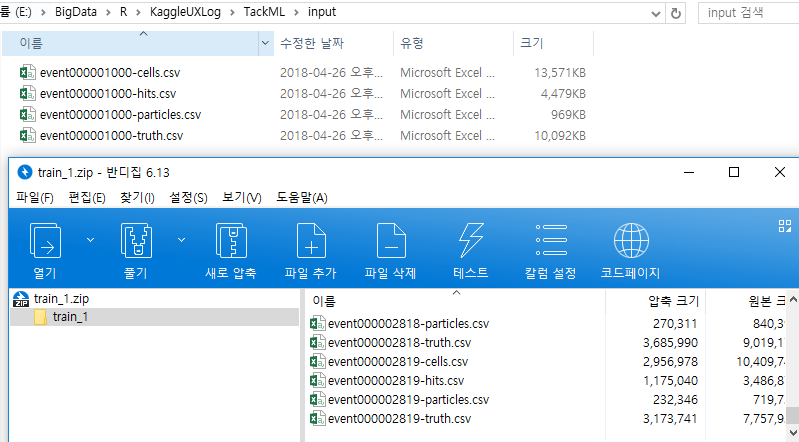
Task: Run the 테스트 (Test) lightning icon
Action: [471, 241]
